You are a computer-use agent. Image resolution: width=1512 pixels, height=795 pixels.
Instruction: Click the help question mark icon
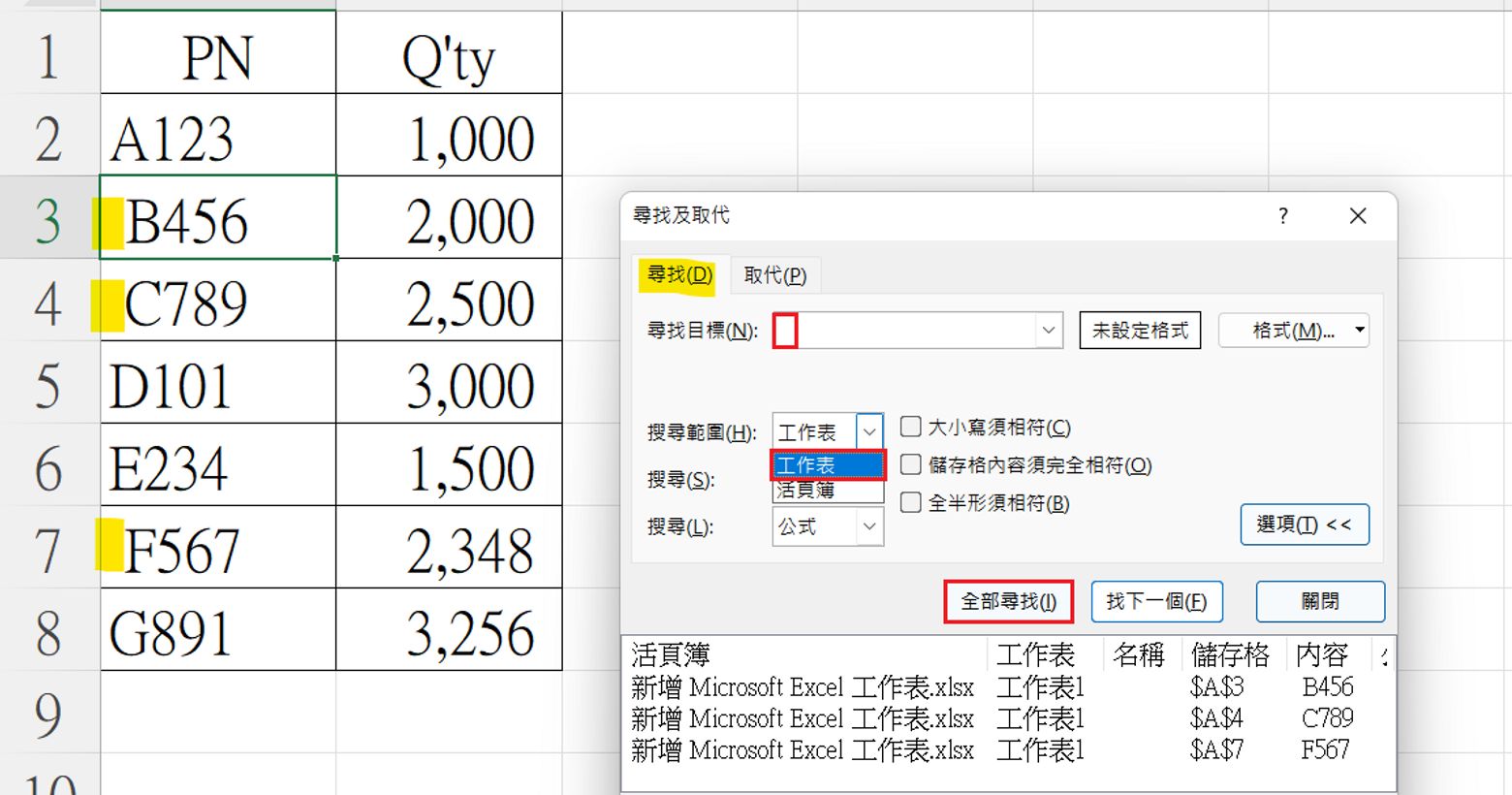pos(1282,216)
